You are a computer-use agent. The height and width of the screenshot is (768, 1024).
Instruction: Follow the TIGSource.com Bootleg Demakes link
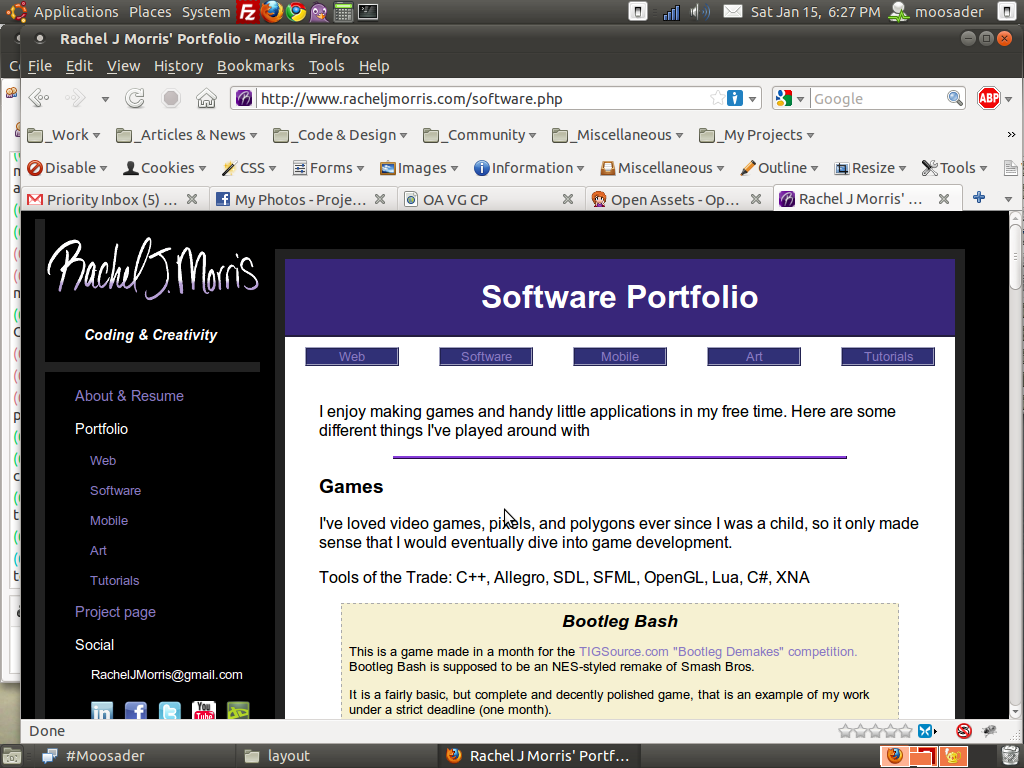tap(717, 651)
